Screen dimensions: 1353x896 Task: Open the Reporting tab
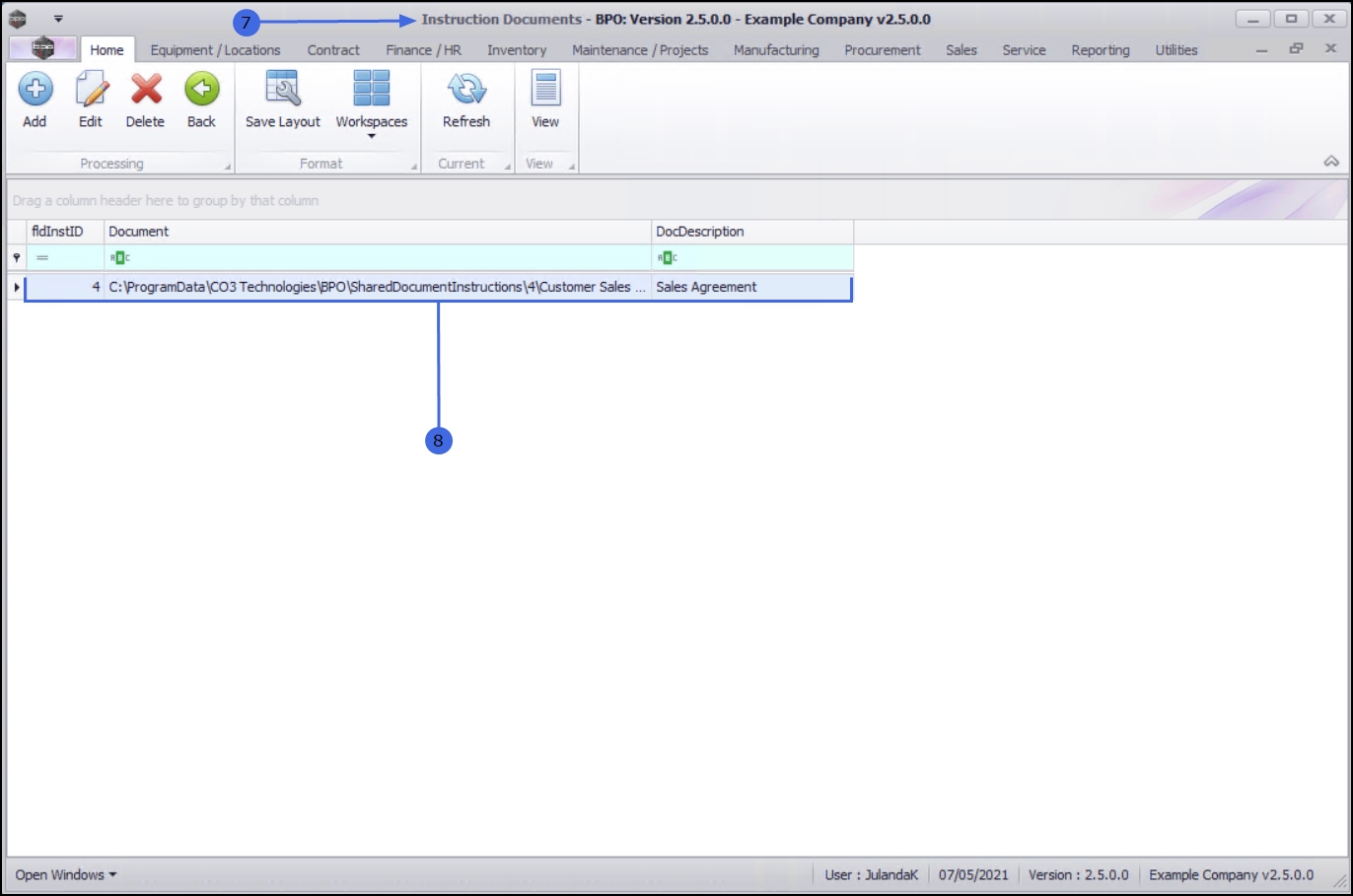pyautogui.click(x=1101, y=50)
